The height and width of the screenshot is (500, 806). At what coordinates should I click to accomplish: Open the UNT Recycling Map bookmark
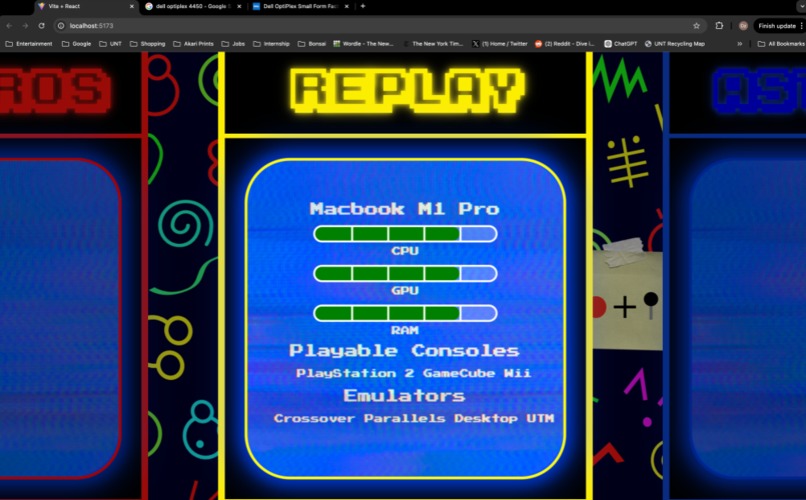tap(674, 44)
